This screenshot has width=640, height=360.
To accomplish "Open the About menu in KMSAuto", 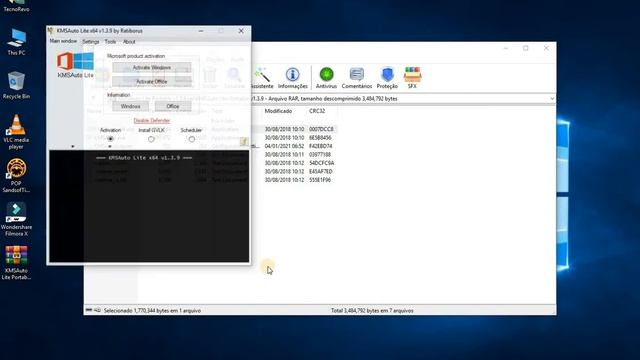I will (x=129, y=42).
